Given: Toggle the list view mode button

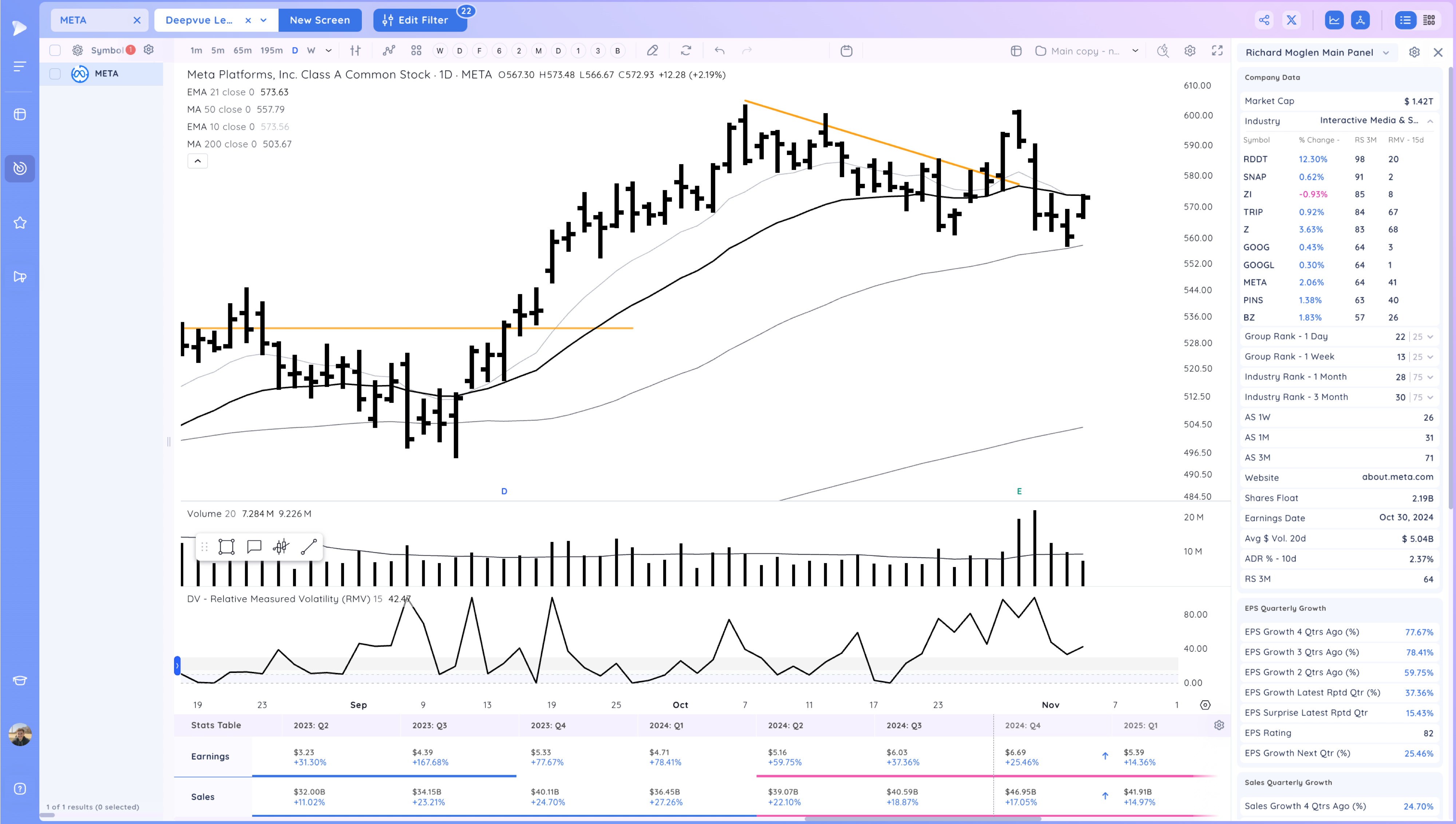Looking at the screenshot, I should coord(1405,20).
